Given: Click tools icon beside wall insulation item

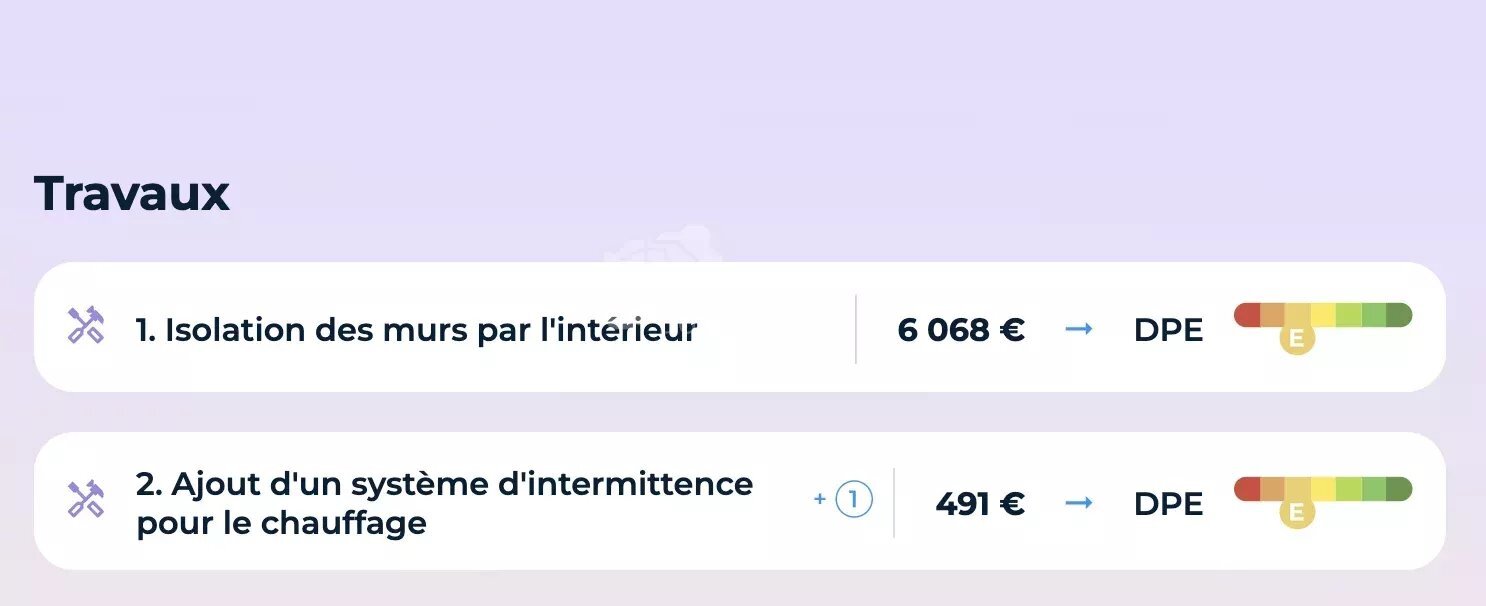Looking at the screenshot, I should pos(86,326).
